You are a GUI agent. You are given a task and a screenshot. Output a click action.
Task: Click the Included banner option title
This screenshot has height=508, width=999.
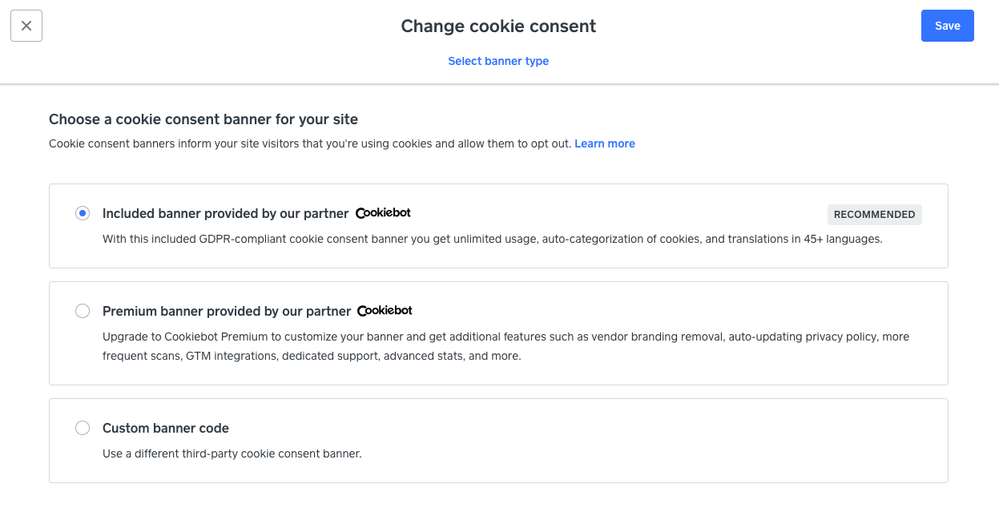(225, 213)
